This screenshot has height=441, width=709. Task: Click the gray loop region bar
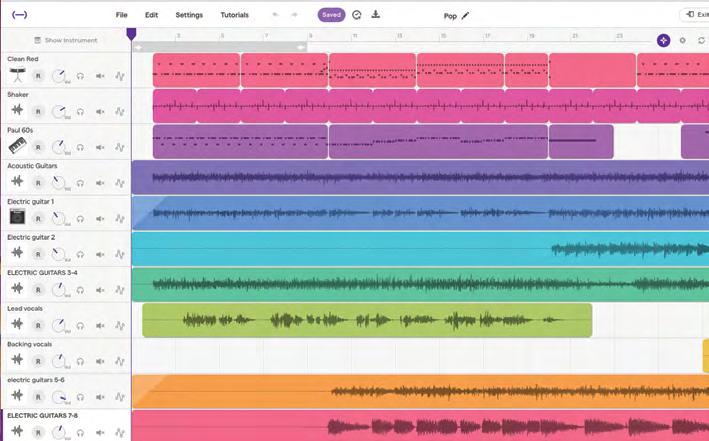point(220,47)
